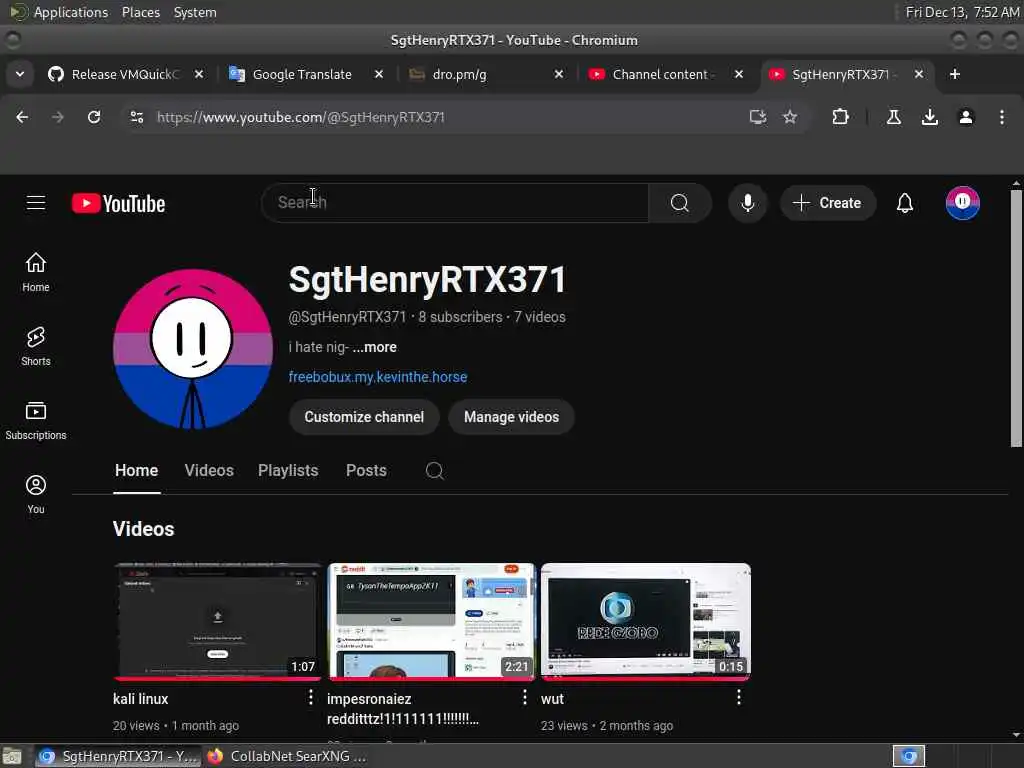The width and height of the screenshot is (1024, 768).
Task: Open the System menu
Action: pos(195,12)
